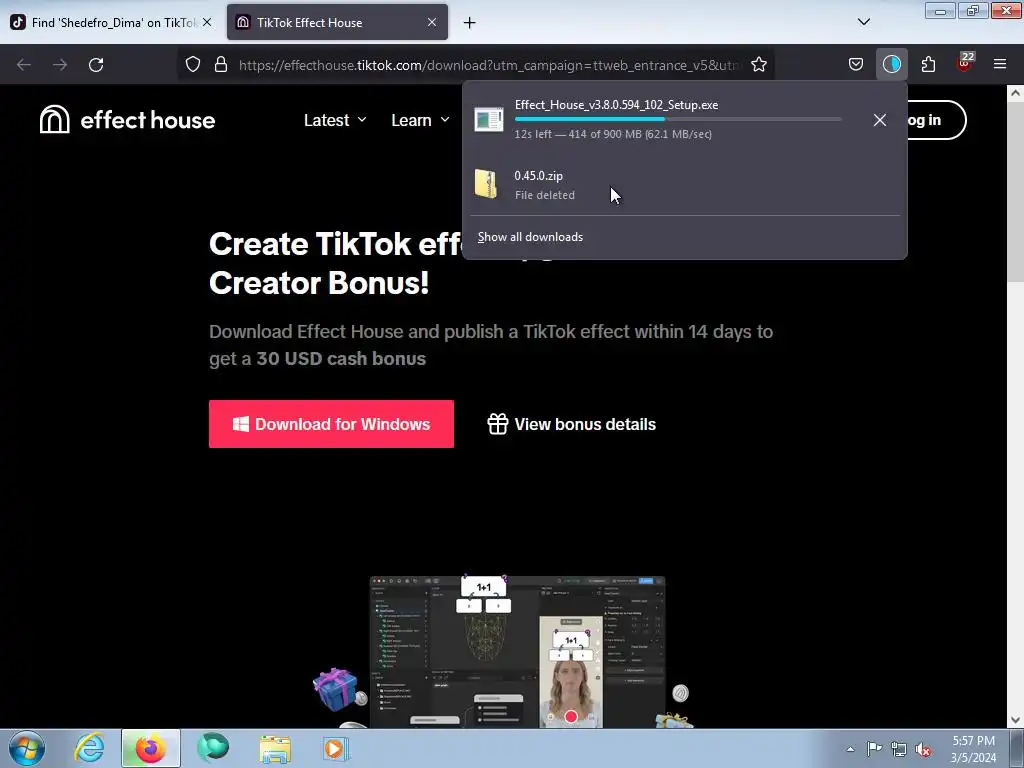
Task: Click the muted volume tray icon
Action: coord(923,749)
